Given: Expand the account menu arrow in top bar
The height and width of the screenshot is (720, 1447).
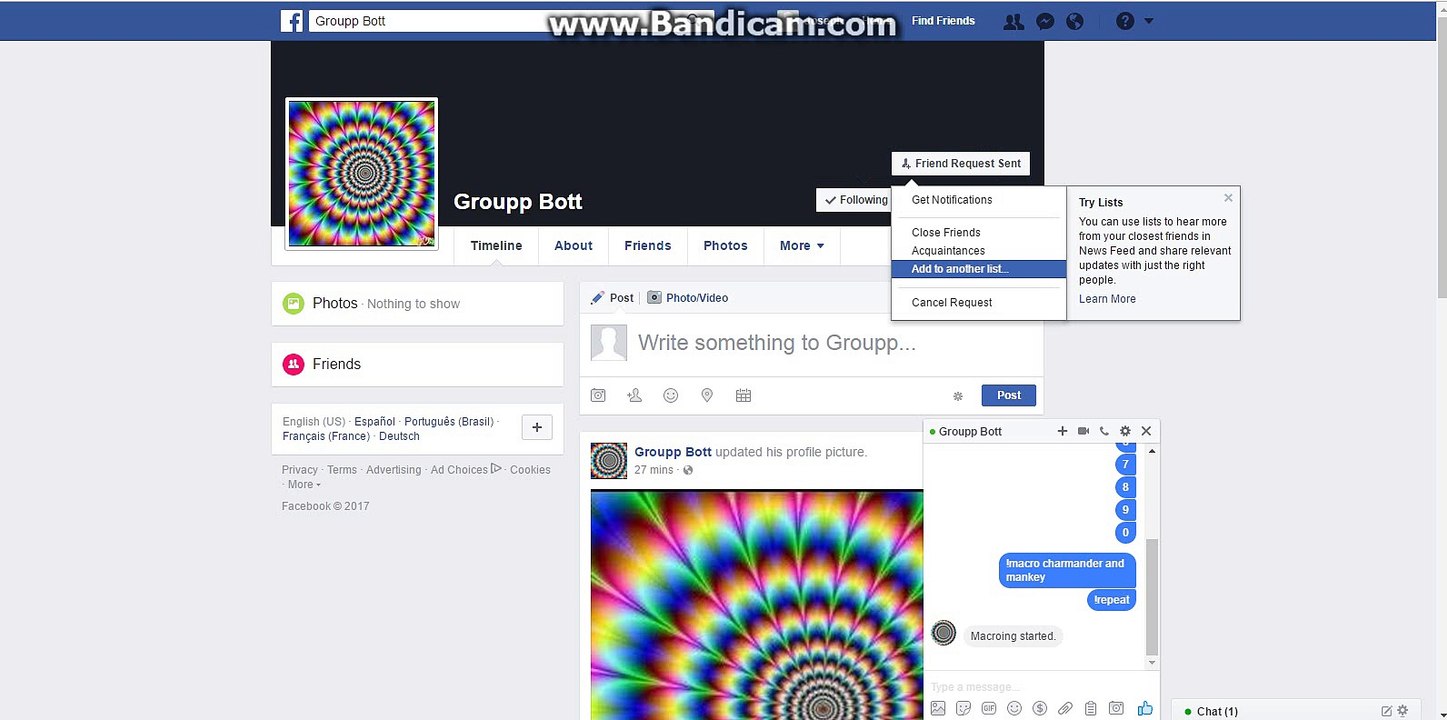Looking at the screenshot, I should pos(1149,21).
